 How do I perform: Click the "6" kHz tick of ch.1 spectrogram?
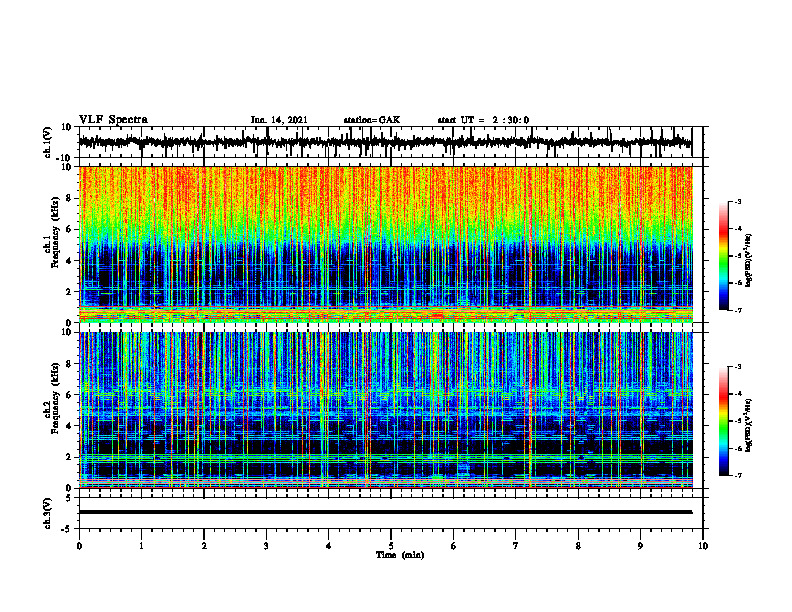[x=69, y=229]
